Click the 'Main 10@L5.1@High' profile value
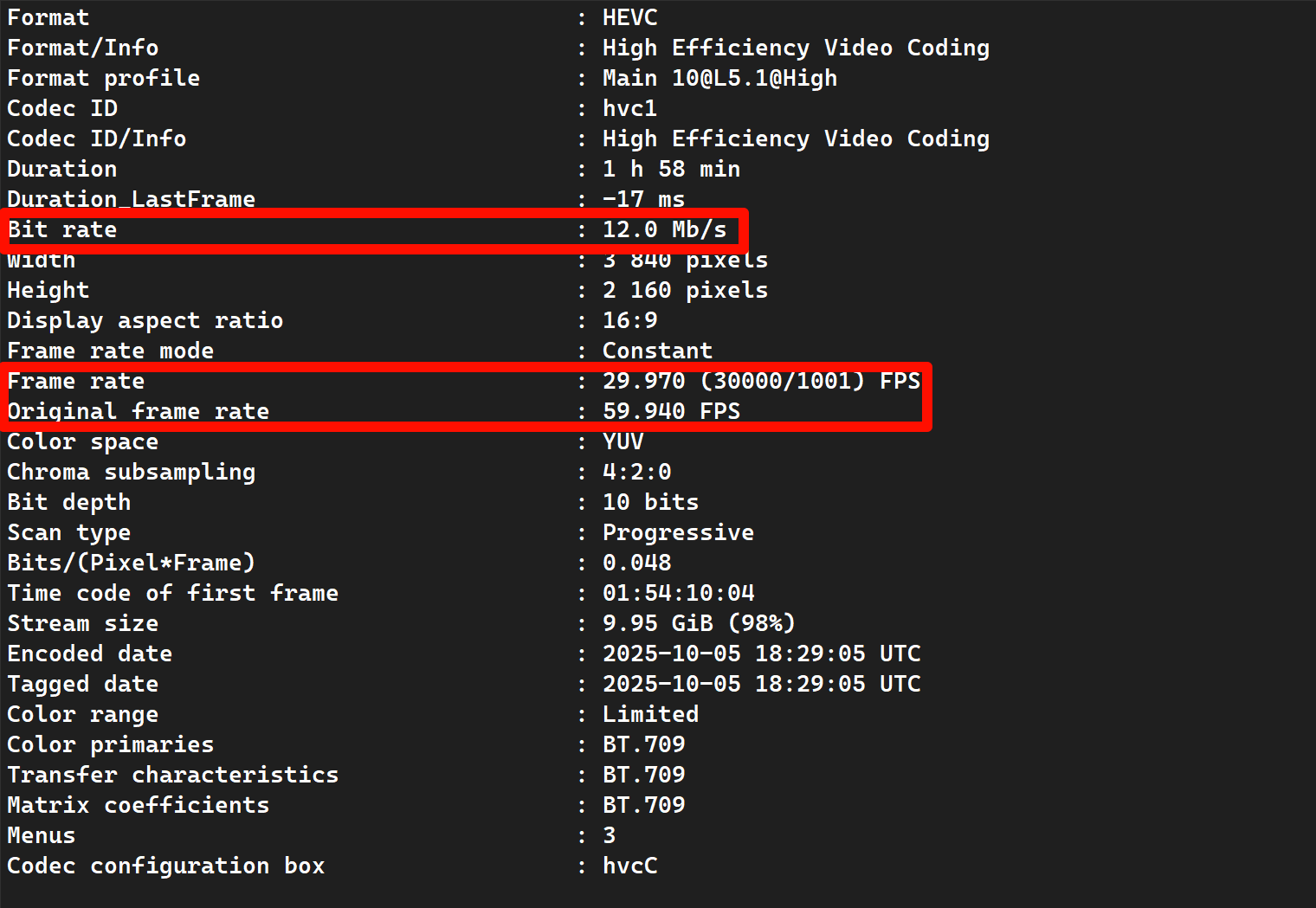This screenshot has width=1316, height=908. pyautogui.click(x=719, y=78)
